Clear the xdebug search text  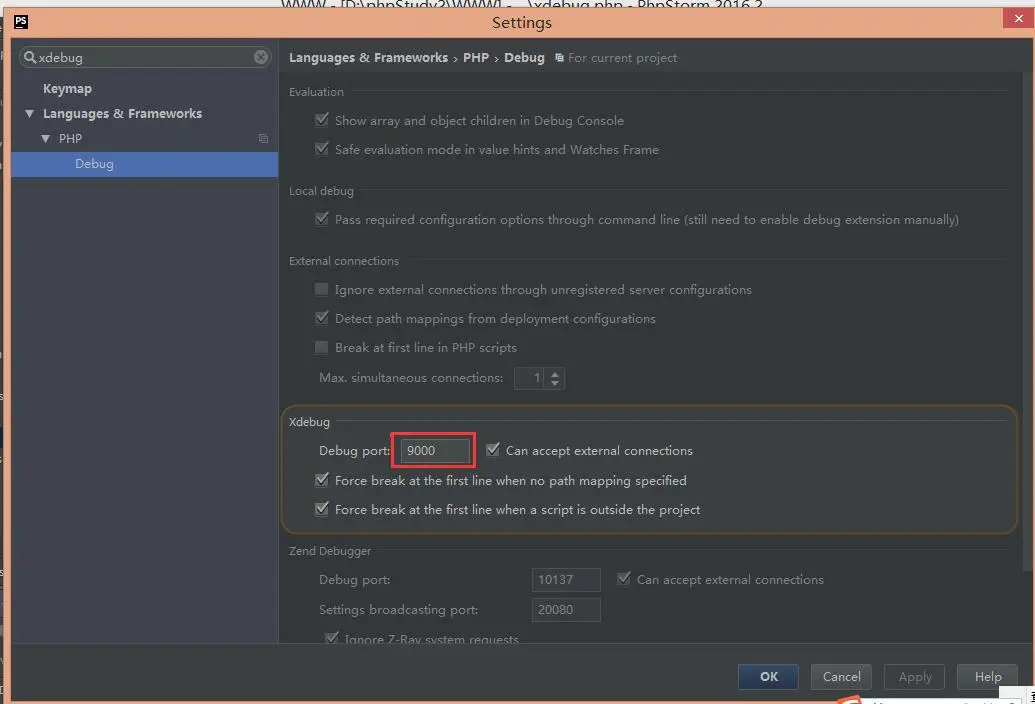[261, 57]
